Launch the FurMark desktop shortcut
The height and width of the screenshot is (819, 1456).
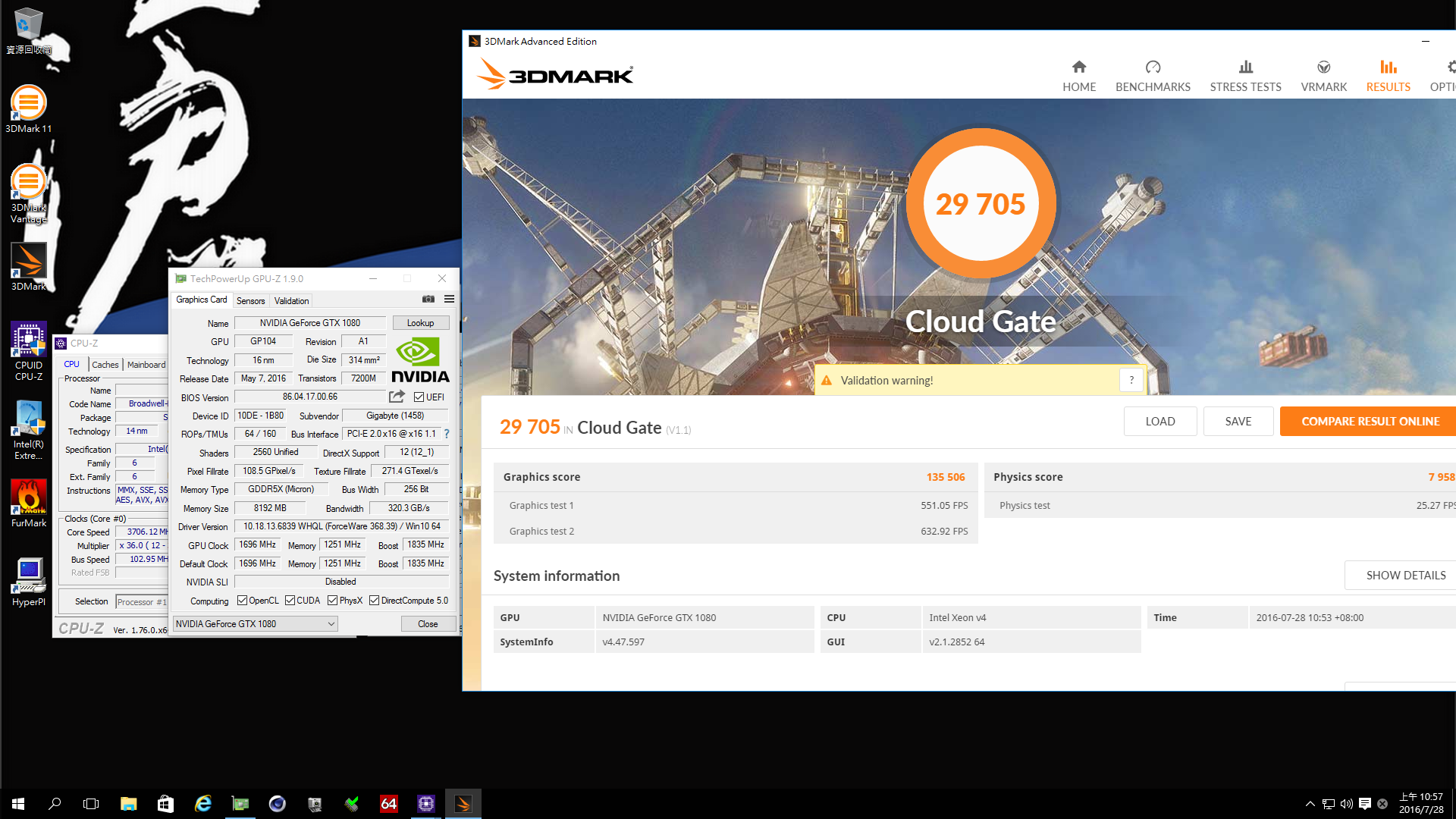click(28, 504)
